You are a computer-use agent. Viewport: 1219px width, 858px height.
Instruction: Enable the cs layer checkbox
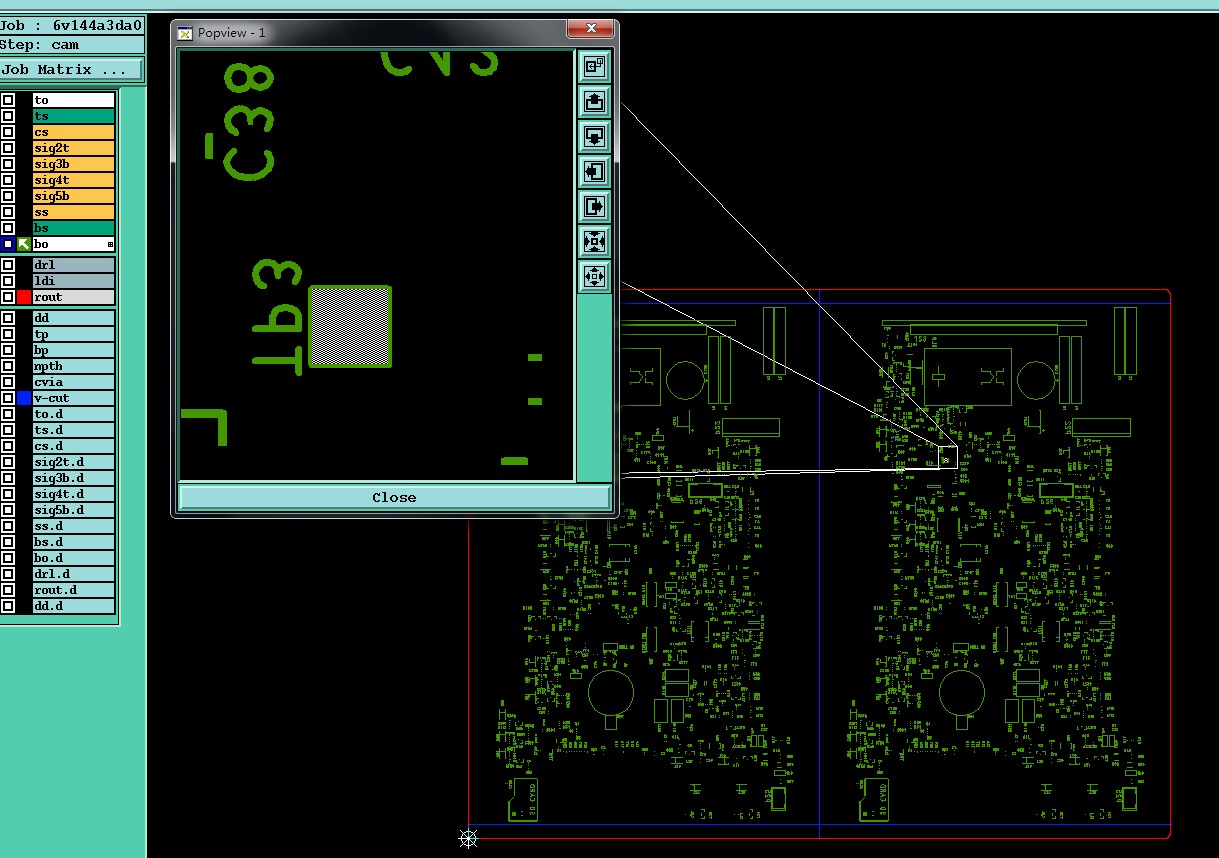click(x=8, y=132)
